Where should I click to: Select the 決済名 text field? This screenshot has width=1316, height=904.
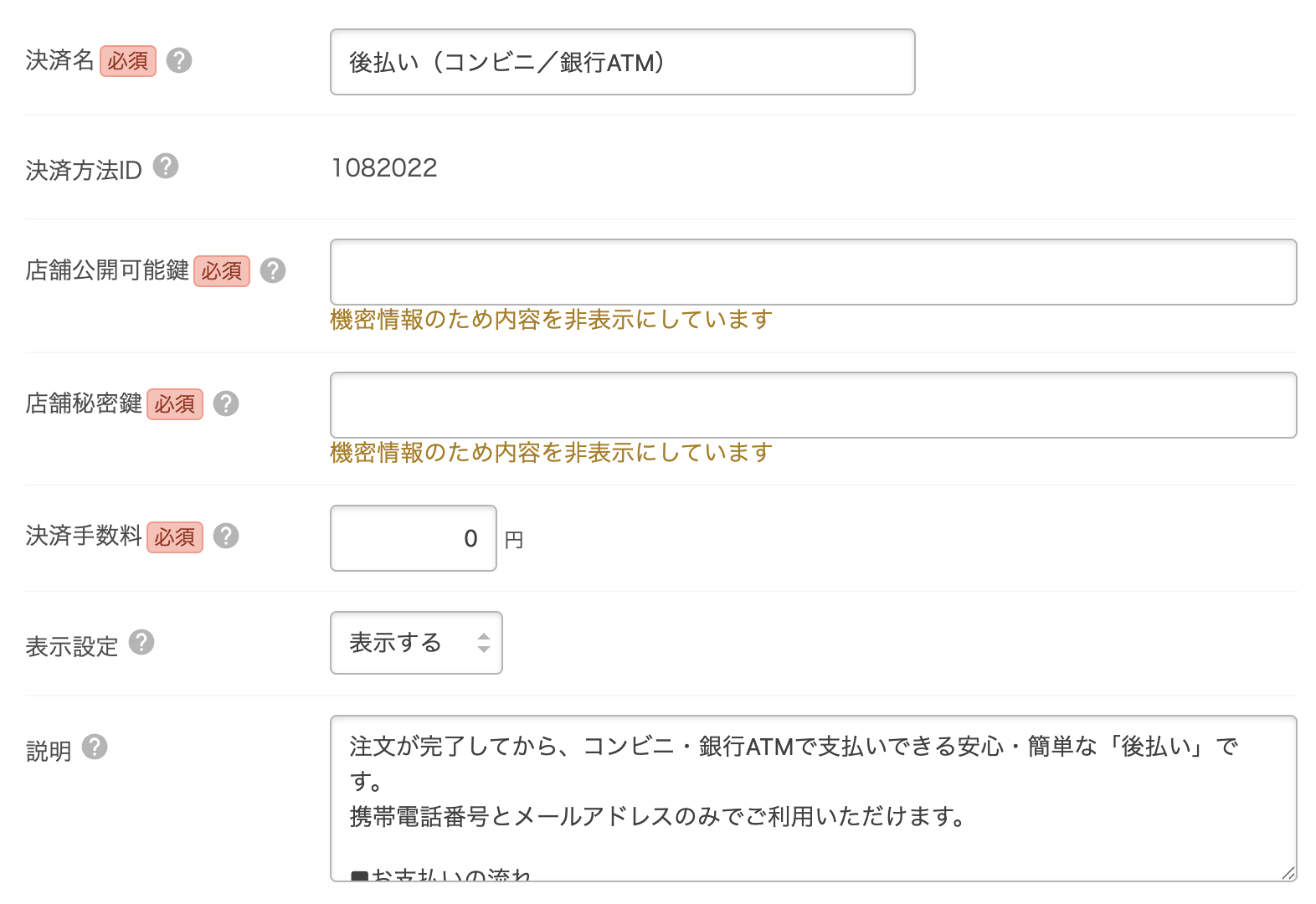pos(623,61)
